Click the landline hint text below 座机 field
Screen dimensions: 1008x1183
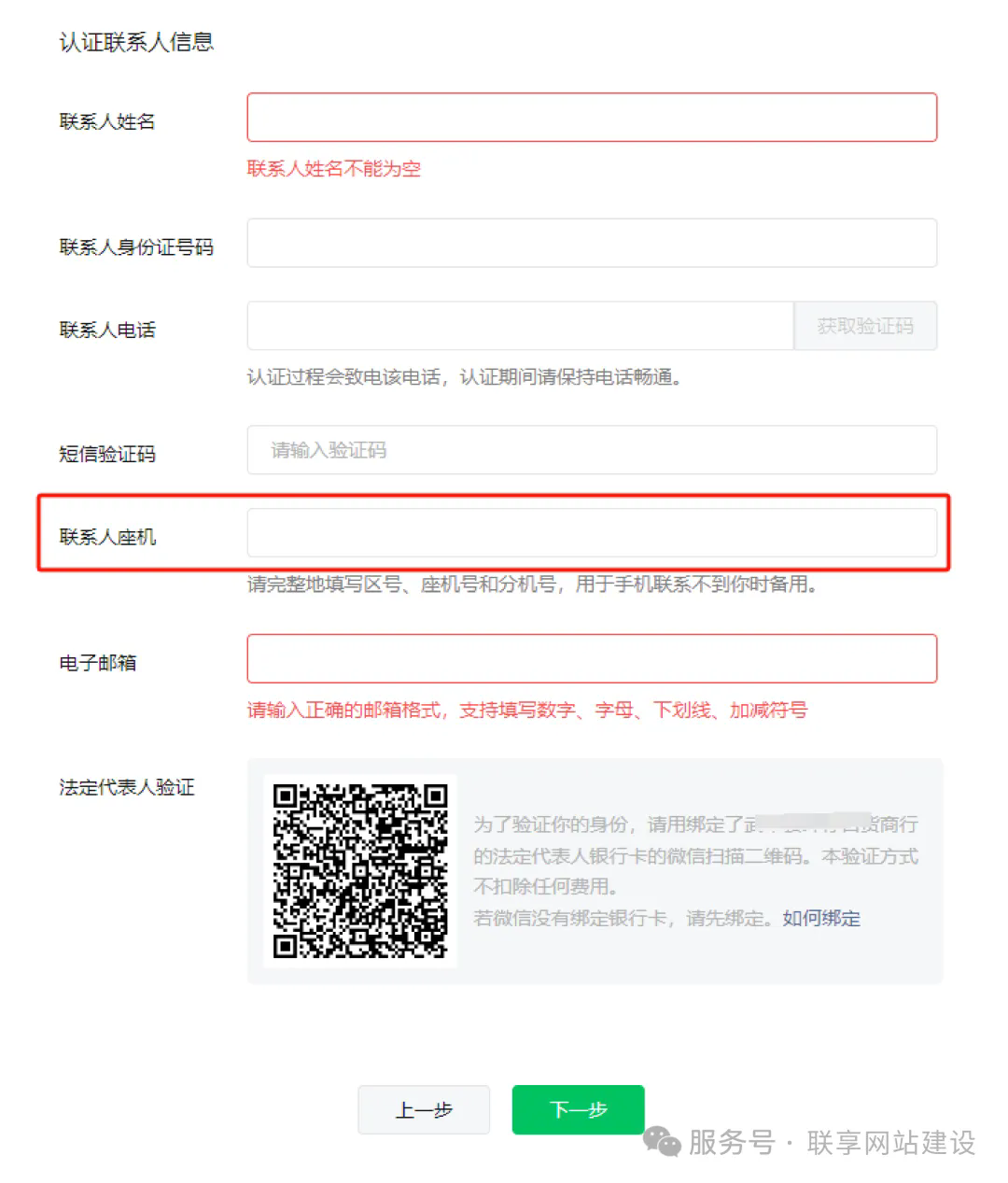coord(532,584)
